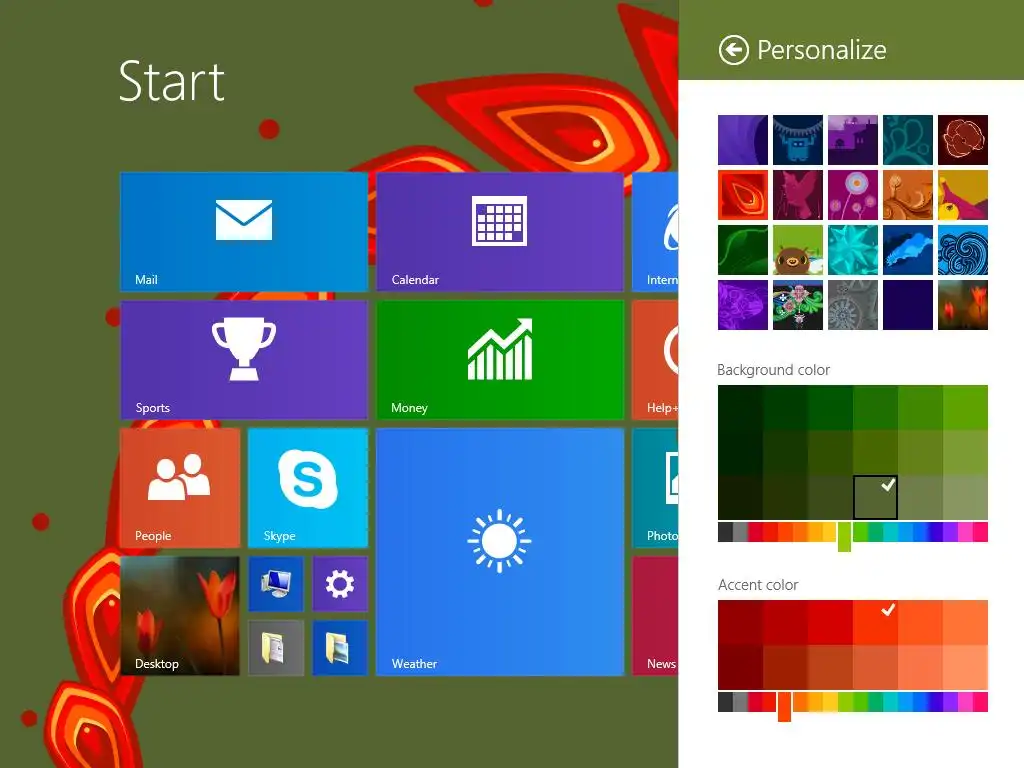Image resolution: width=1024 pixels, height=768 pixels.
Task: Open the Weather tile
Action: pos(500,552)
